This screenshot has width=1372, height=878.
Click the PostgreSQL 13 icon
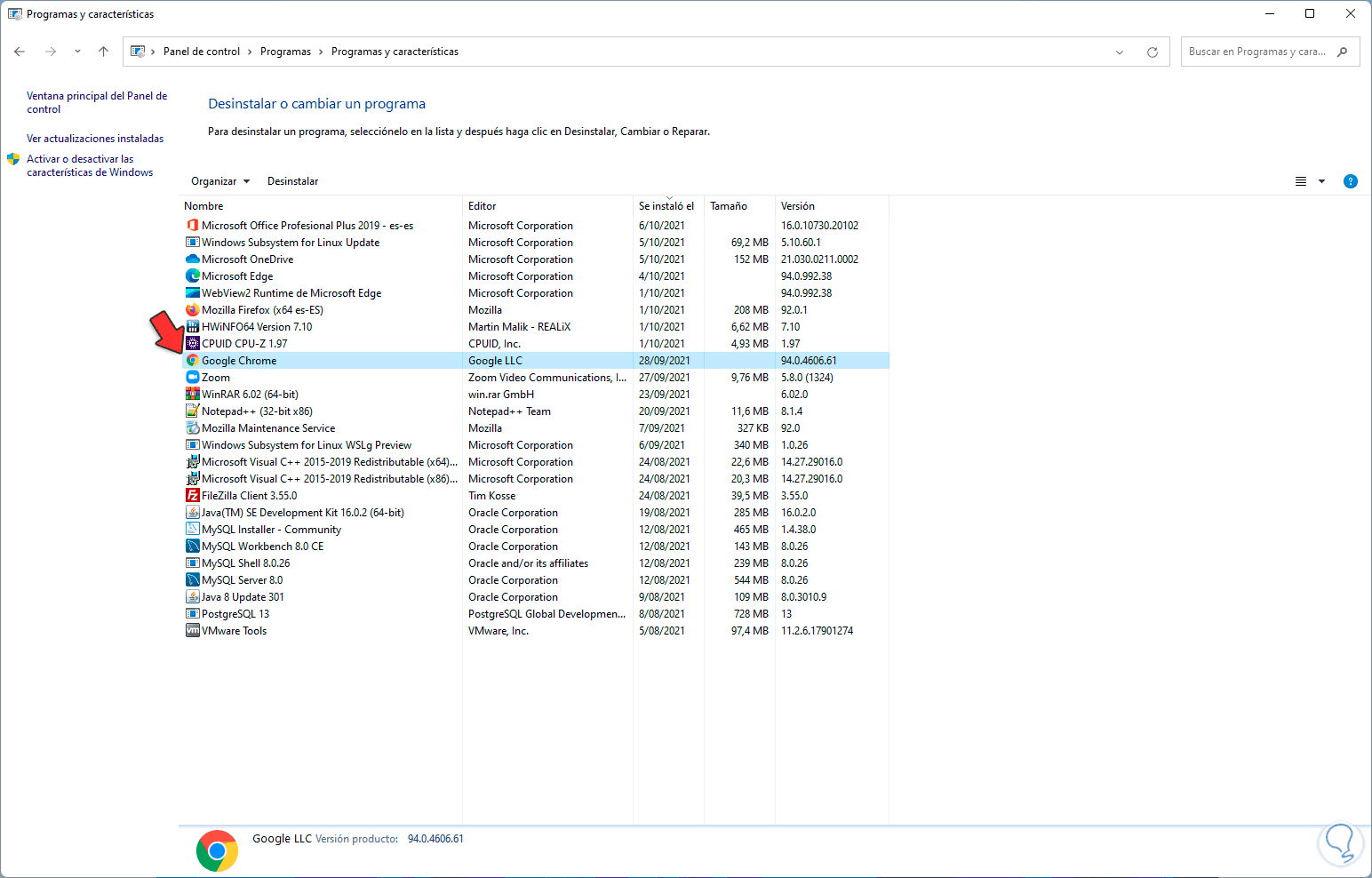(192, 614)
